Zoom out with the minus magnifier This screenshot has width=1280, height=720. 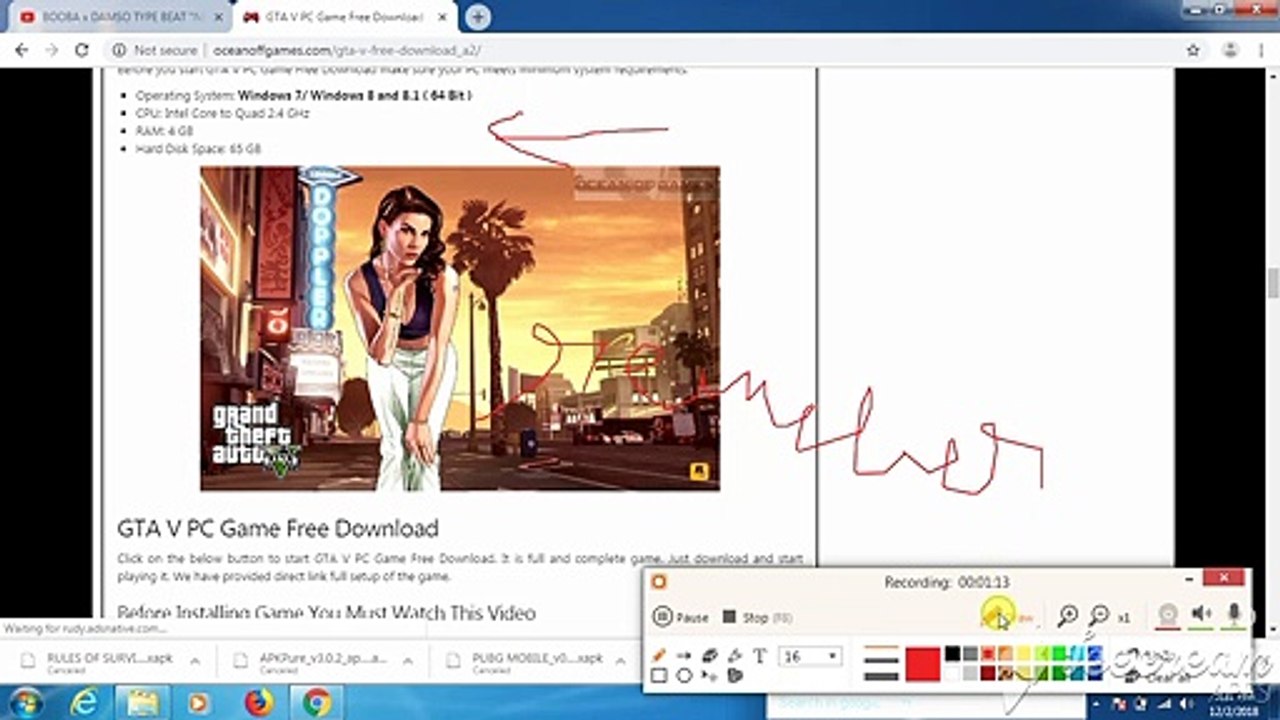tap(1099, 617)
